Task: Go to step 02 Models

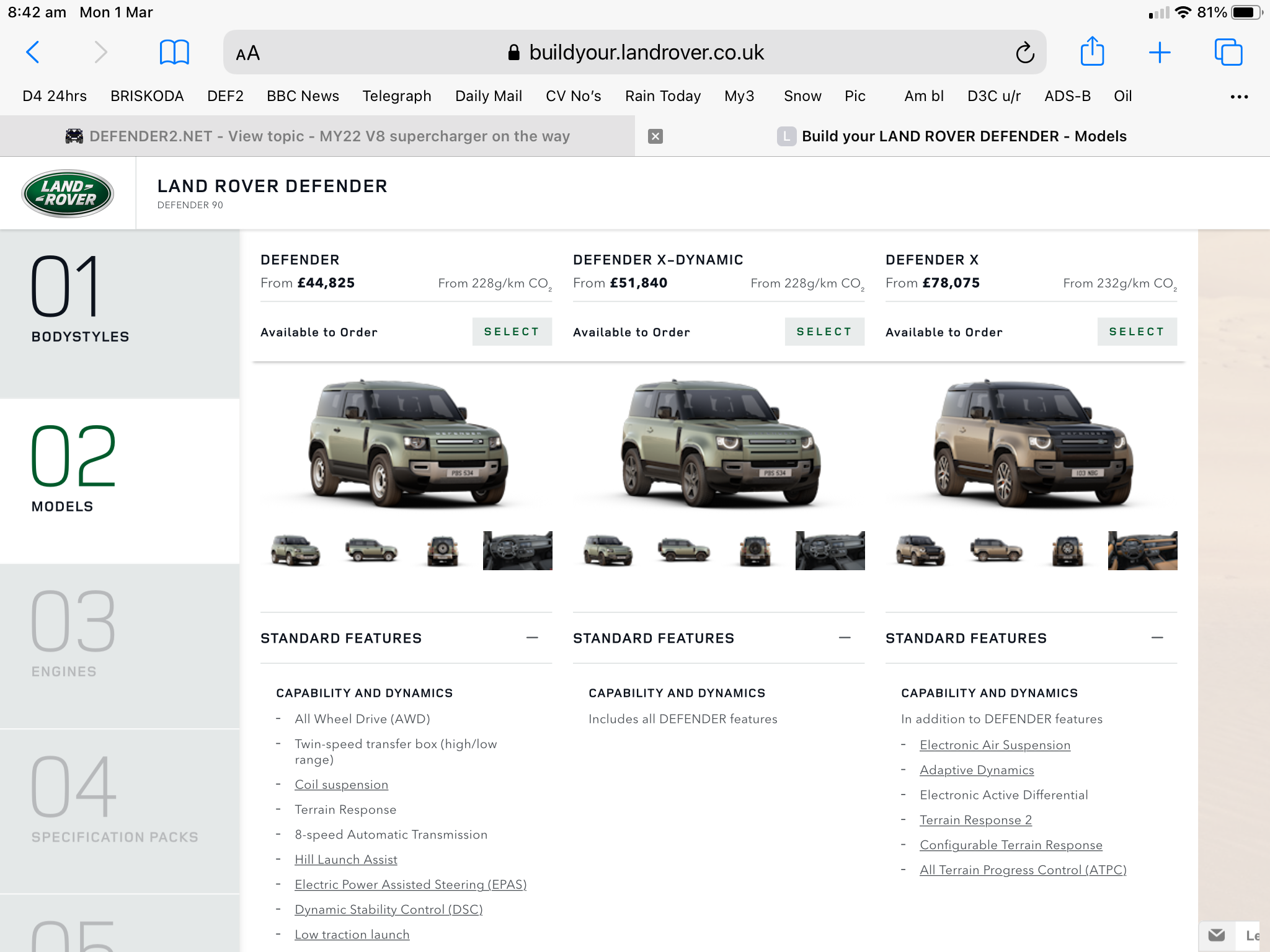Action: point(120,481)
